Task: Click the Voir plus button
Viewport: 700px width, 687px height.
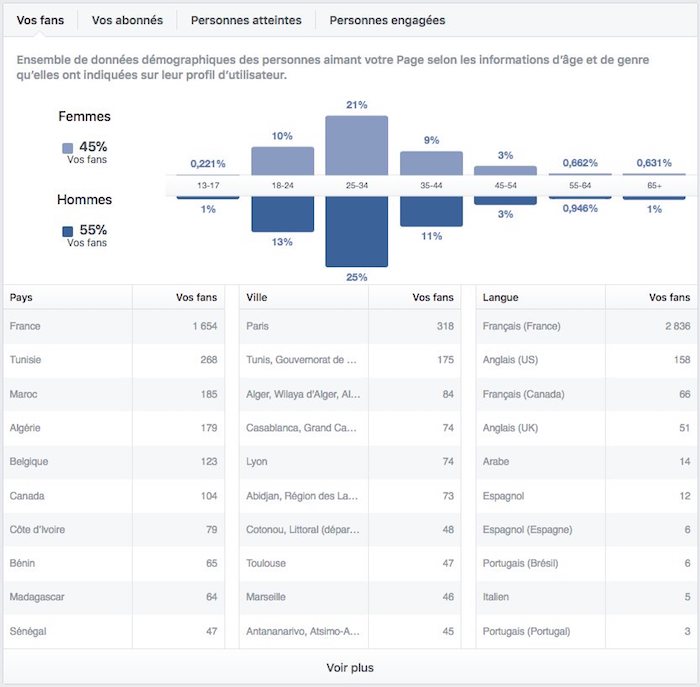Action: coord(350,667)
